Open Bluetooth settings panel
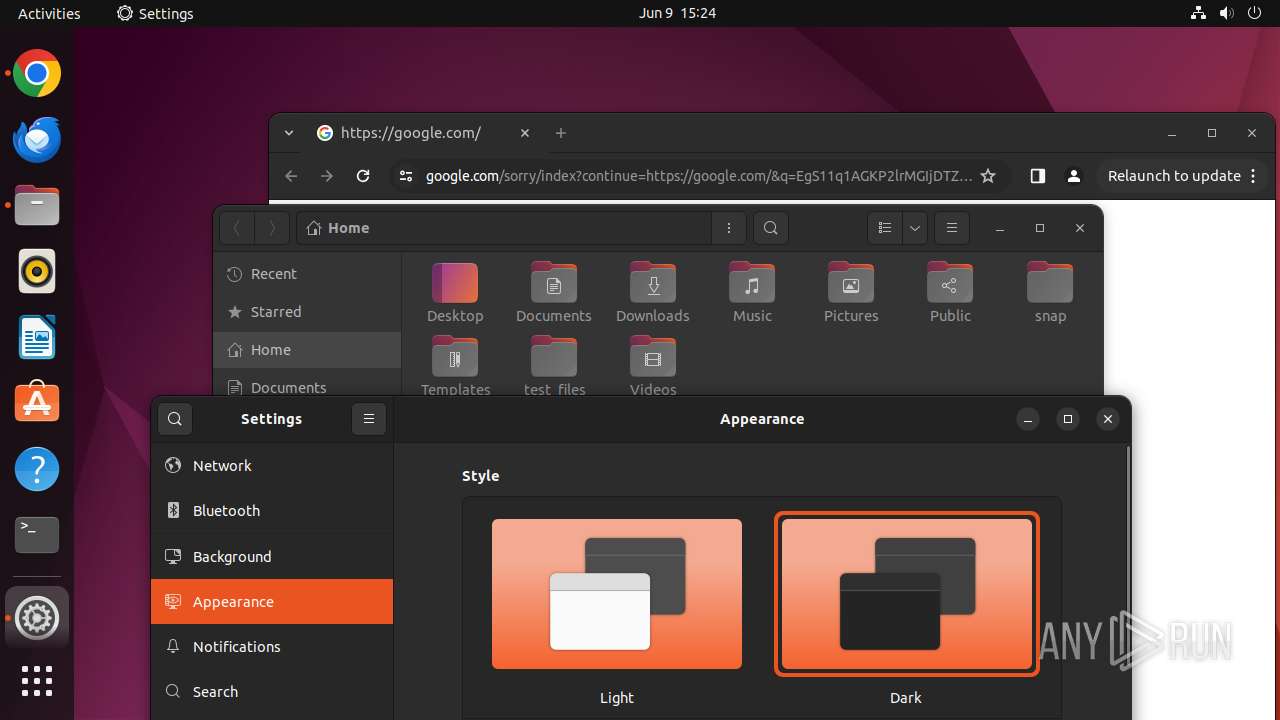 tap(272, 511)
